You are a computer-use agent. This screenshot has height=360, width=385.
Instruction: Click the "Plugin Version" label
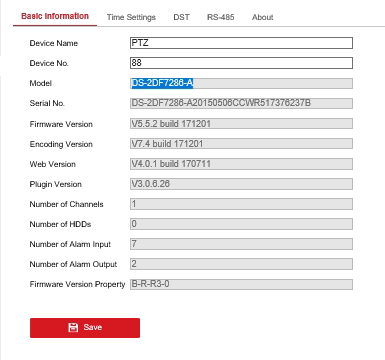click(56, 184)
